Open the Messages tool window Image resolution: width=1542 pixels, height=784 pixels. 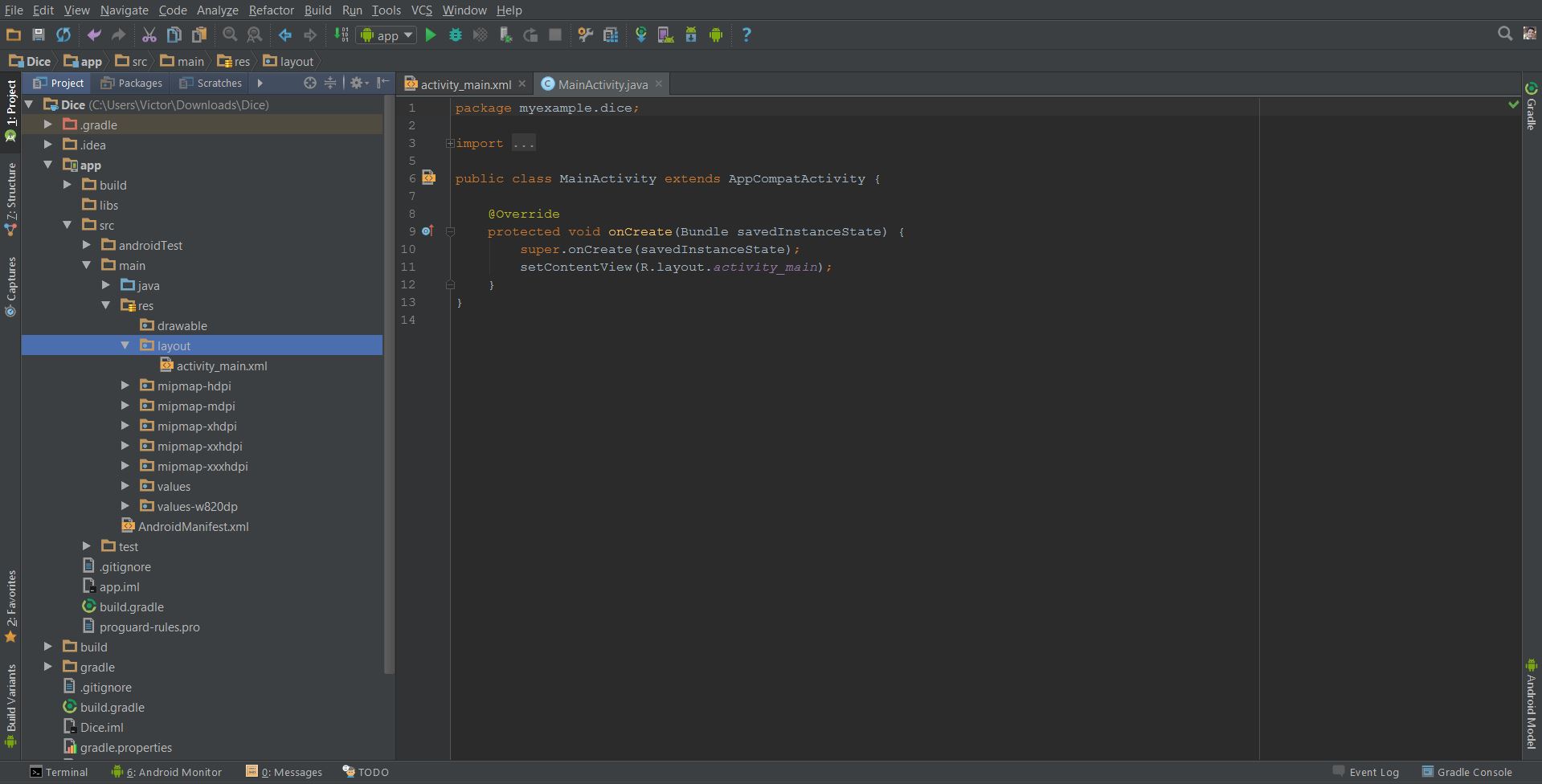[x=284, y=772]
